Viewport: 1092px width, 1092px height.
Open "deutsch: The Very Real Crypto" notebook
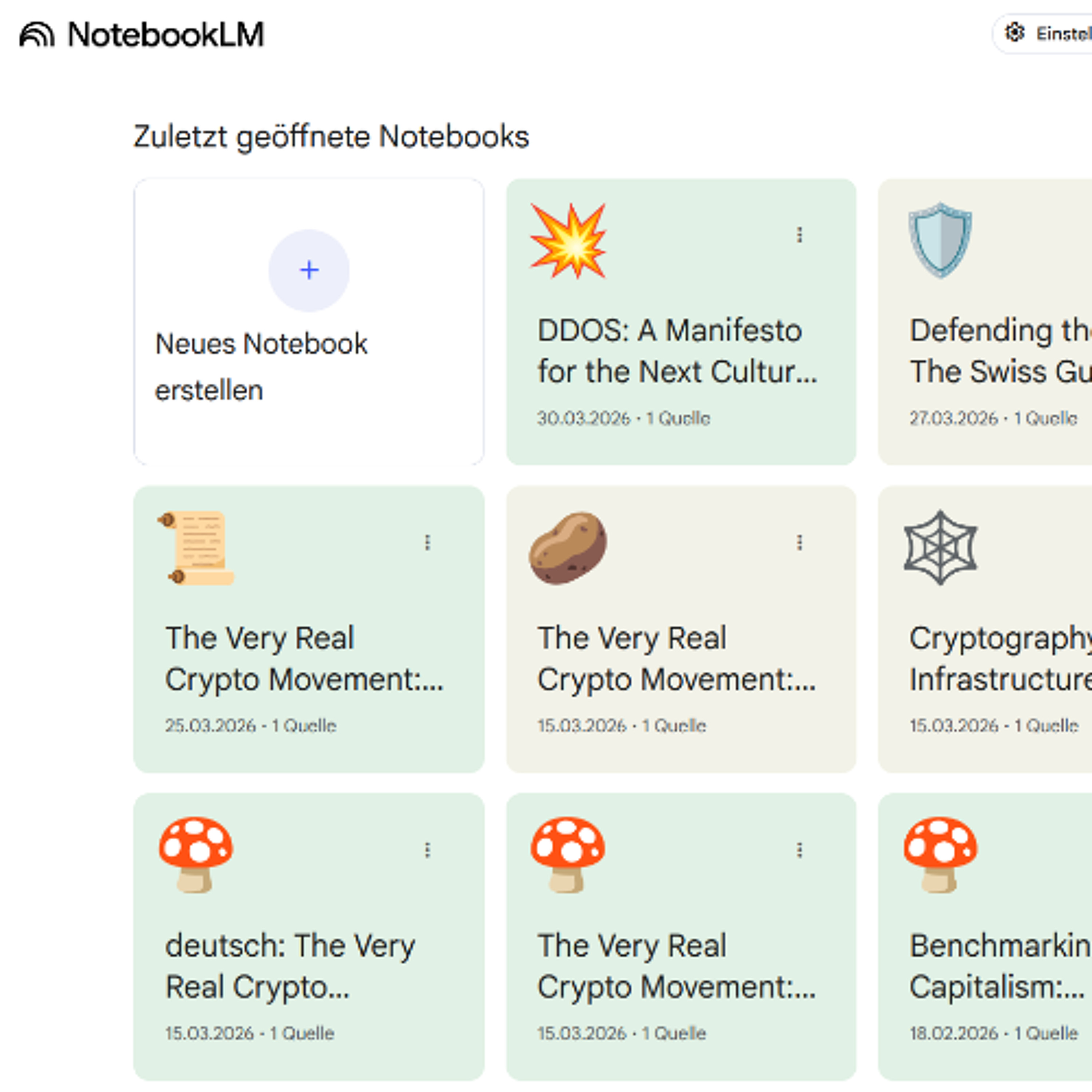click(290, 966)
